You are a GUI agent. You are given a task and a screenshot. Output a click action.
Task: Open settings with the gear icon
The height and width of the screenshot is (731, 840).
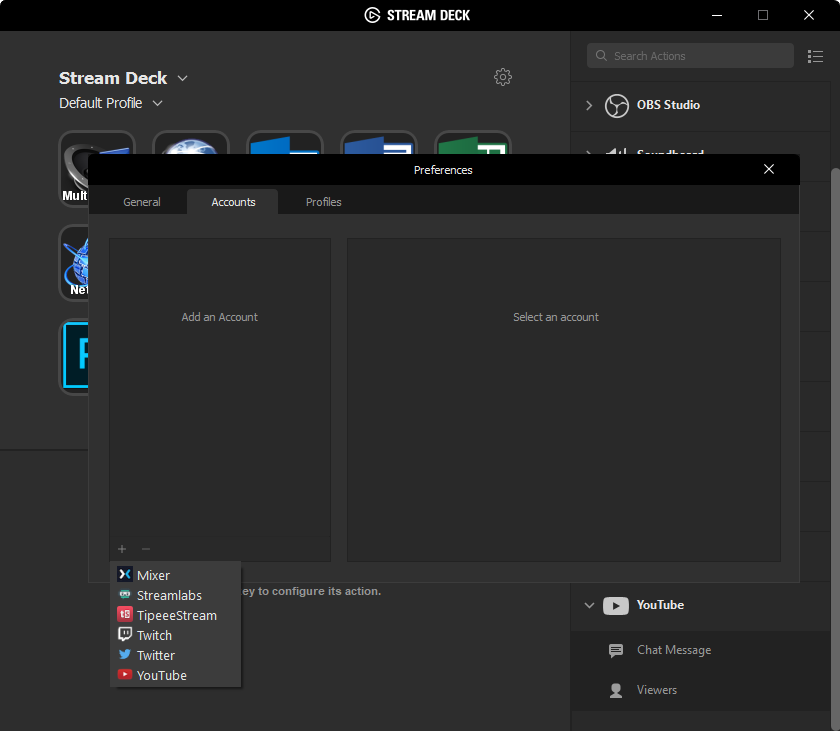(503, 77)
